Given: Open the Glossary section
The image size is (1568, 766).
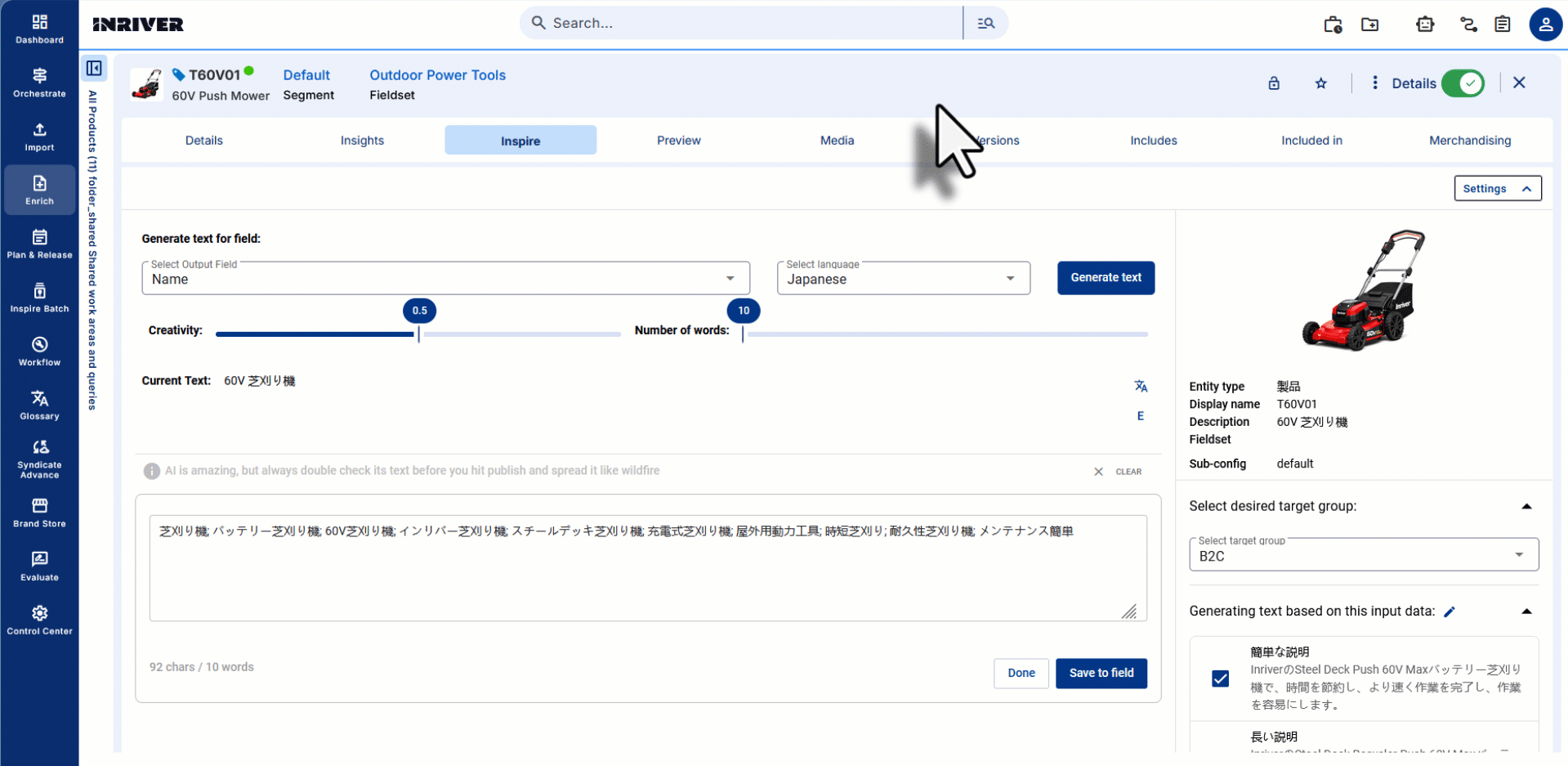Looking at the screenshot, I should 39,405.
